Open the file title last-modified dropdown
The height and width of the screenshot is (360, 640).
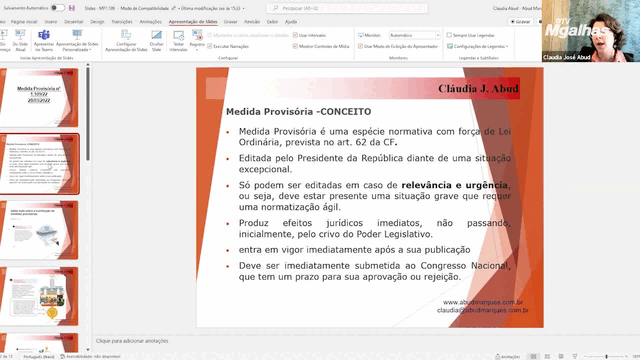(244, 8)
